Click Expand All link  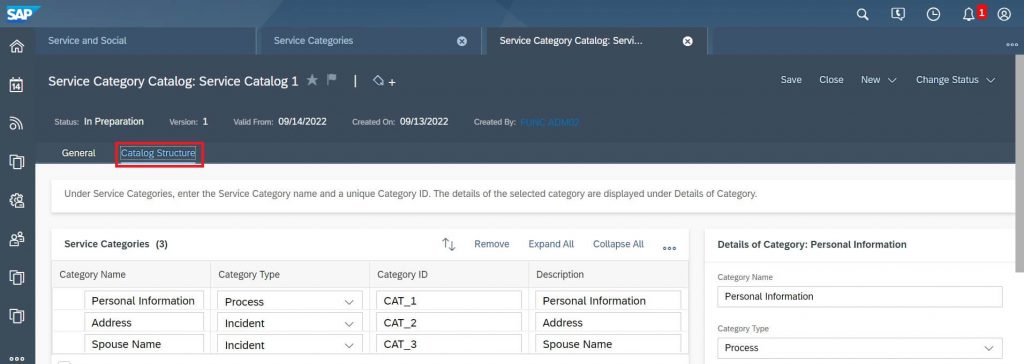point(551,244)
